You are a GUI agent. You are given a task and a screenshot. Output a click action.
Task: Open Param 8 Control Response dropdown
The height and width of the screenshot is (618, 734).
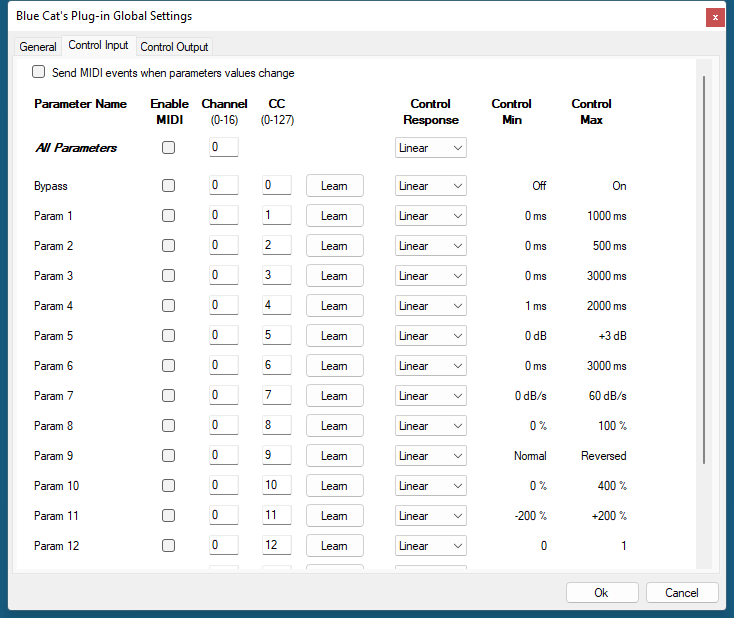(431, 426)
